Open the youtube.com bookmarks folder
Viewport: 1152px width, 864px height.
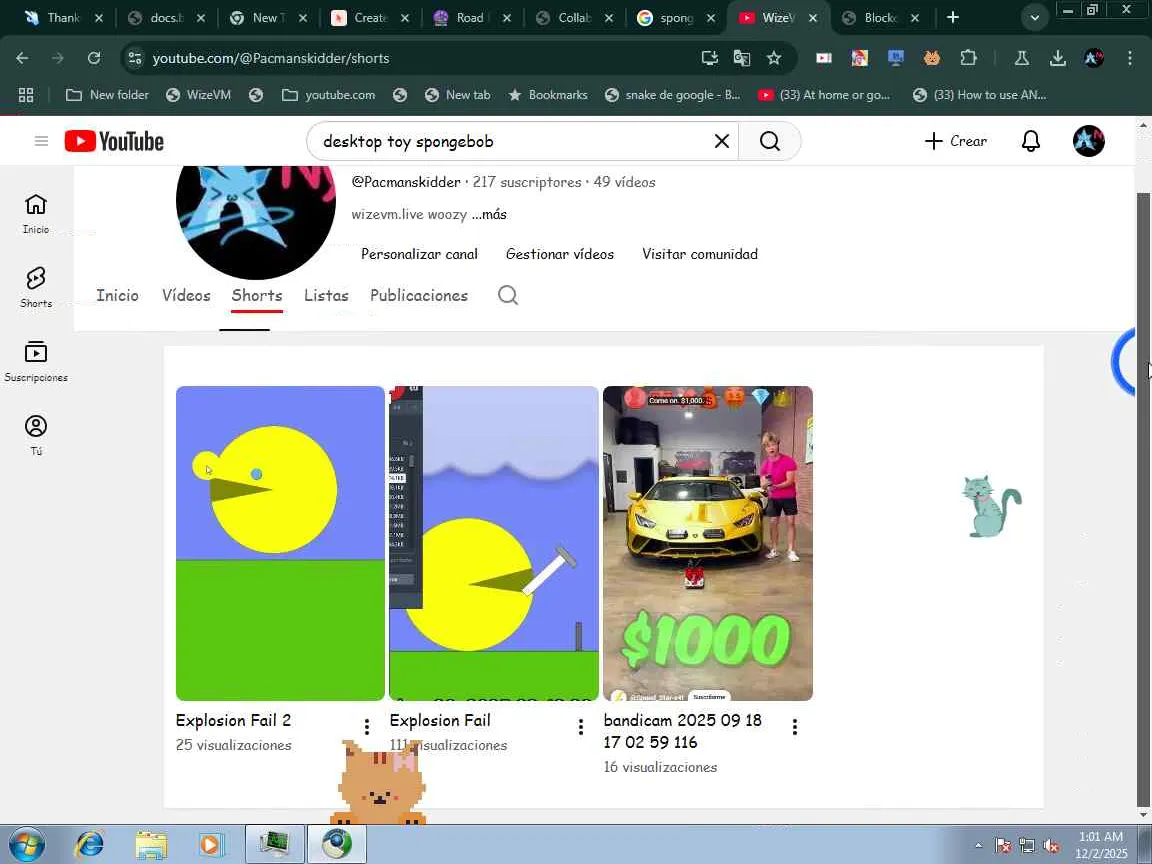pyautogui.click(x=329, y=95)
